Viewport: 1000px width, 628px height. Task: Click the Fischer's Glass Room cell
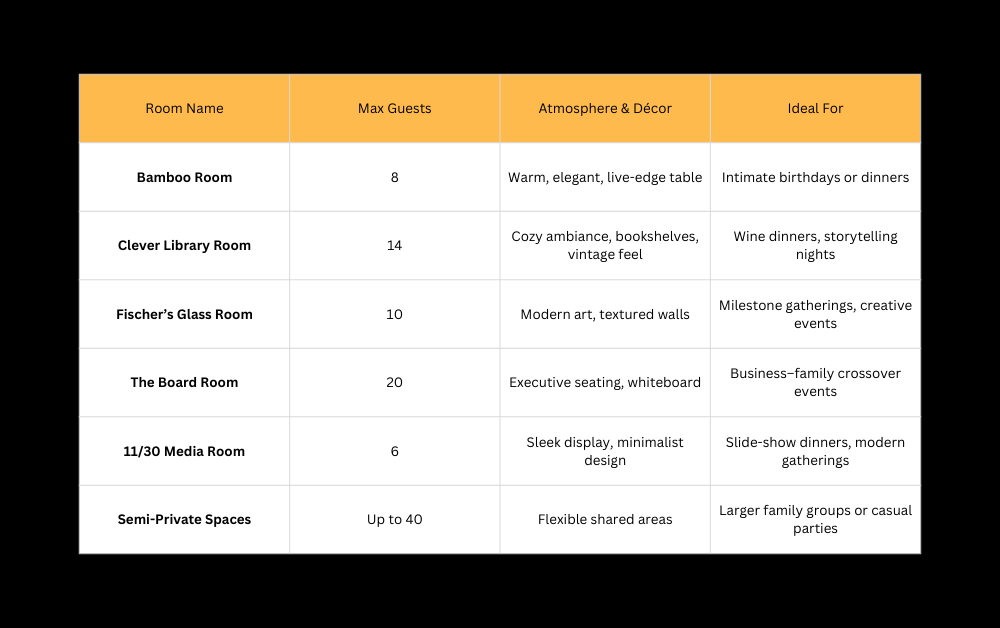pos(184,314)
